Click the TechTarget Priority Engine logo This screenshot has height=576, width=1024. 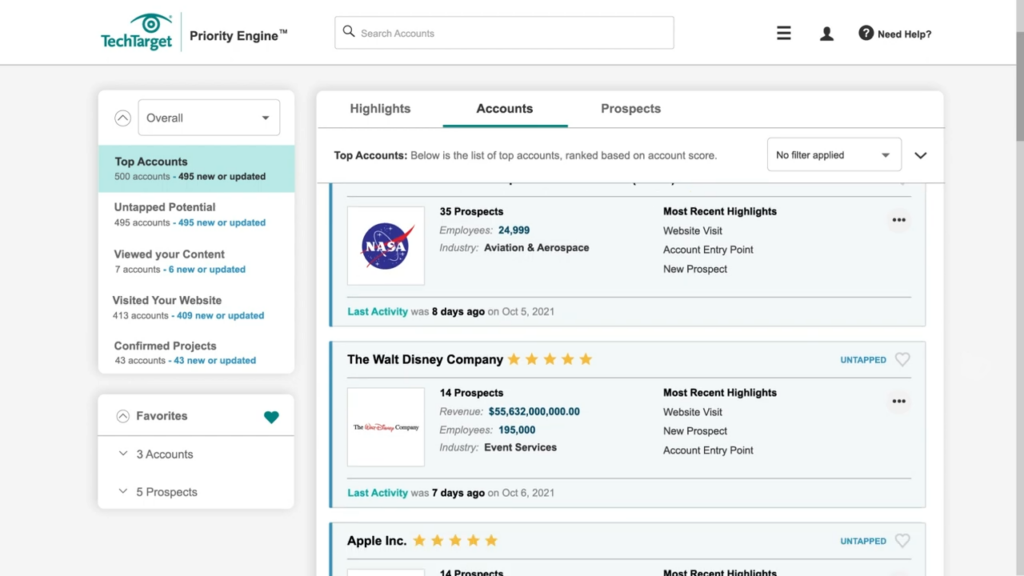tap(135, 31)
